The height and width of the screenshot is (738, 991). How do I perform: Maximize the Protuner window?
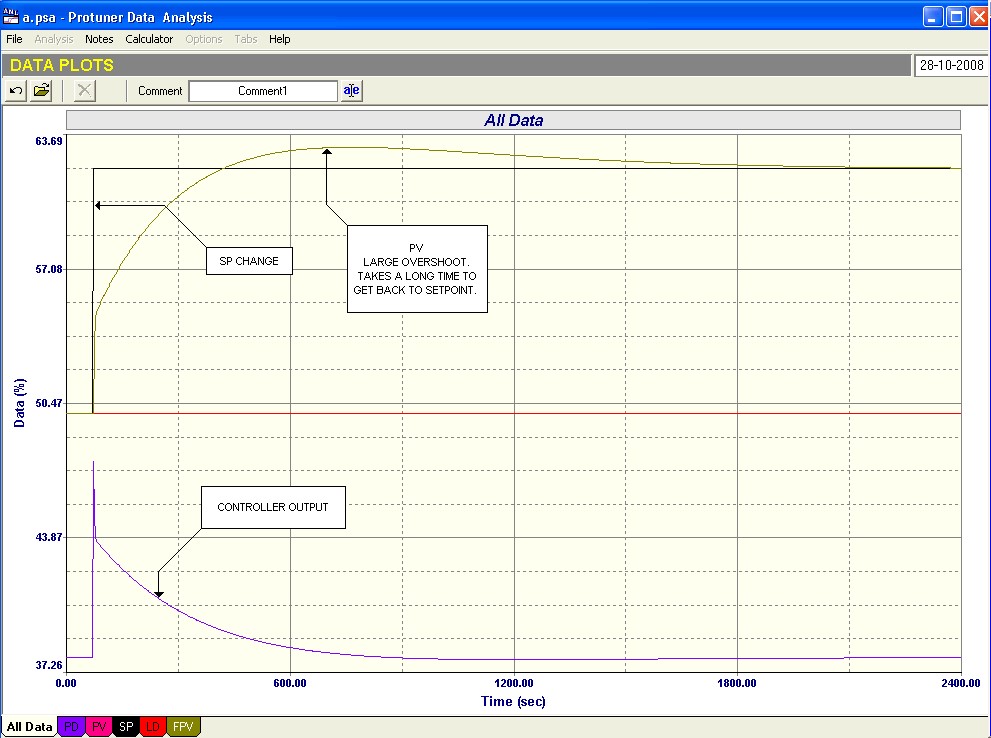pyautogui.click(x=955, y=17)
